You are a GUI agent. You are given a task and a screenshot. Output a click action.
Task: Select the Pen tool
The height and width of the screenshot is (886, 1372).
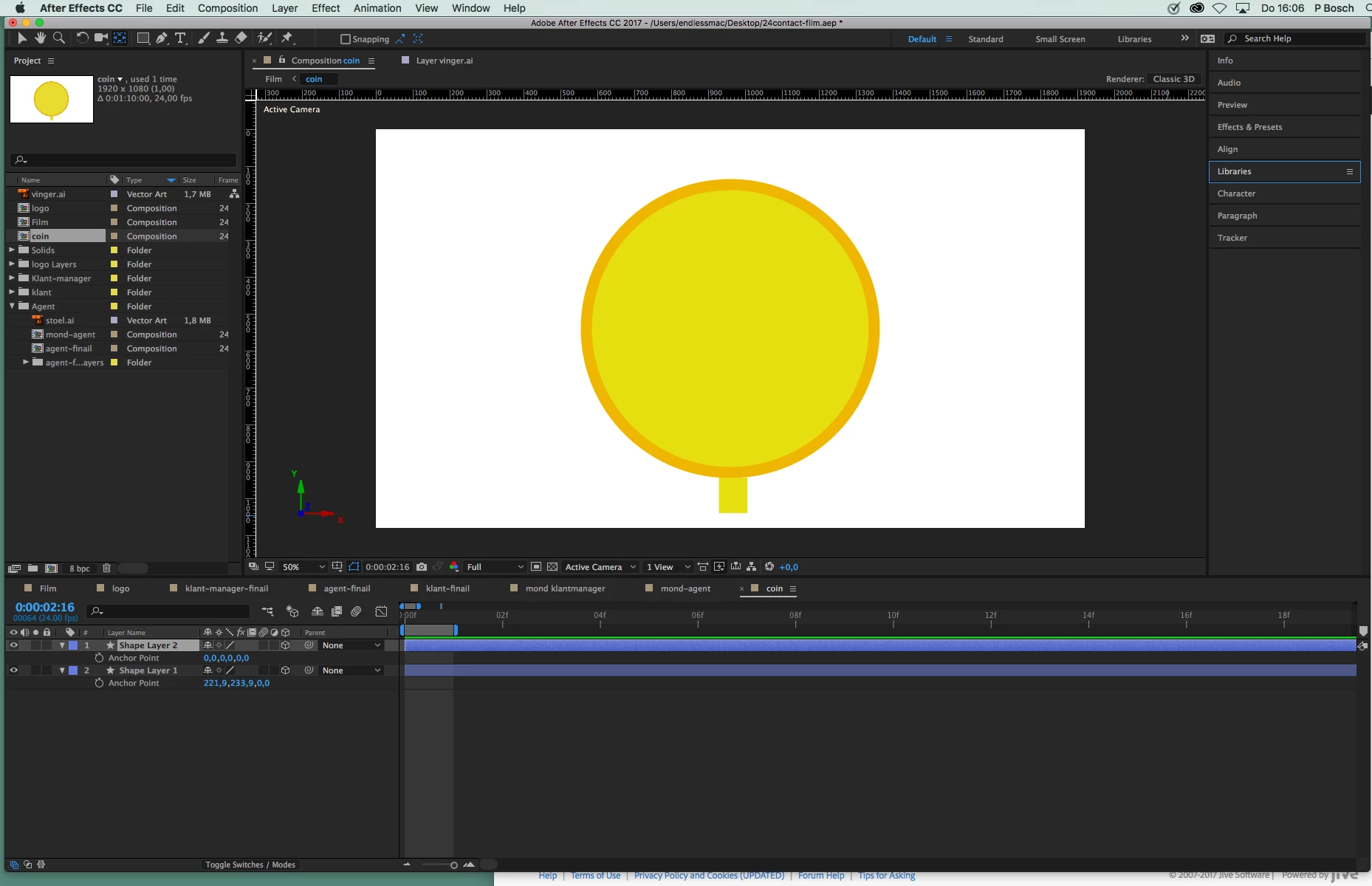tap(162, 38)
